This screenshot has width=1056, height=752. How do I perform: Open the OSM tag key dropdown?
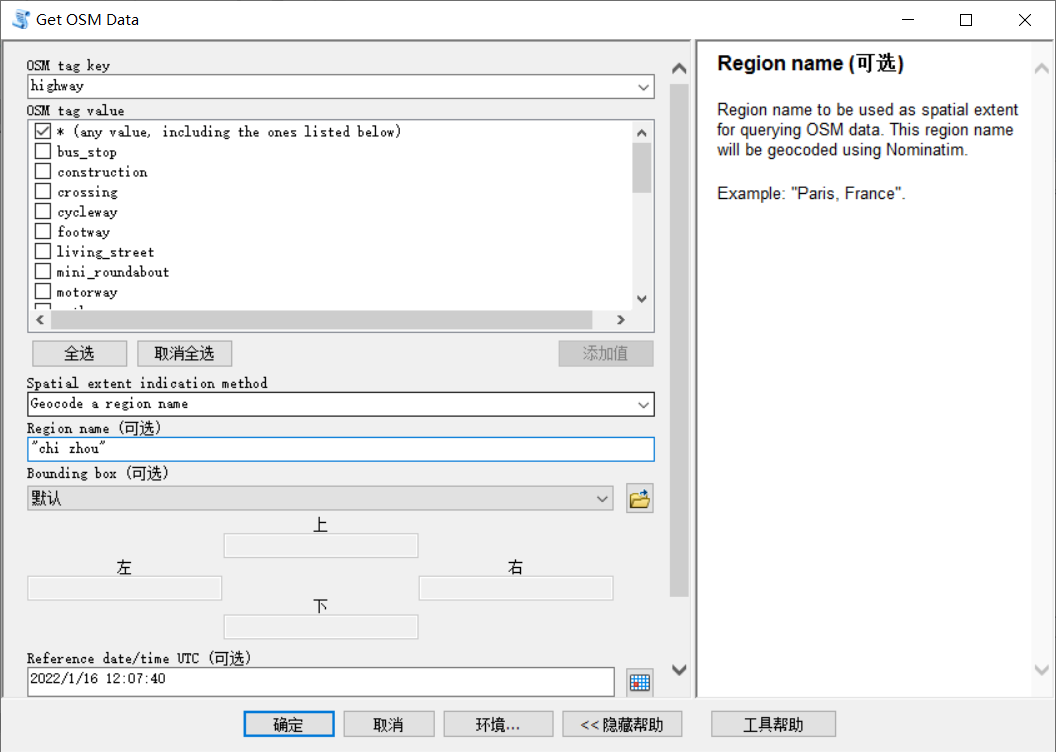643,87
